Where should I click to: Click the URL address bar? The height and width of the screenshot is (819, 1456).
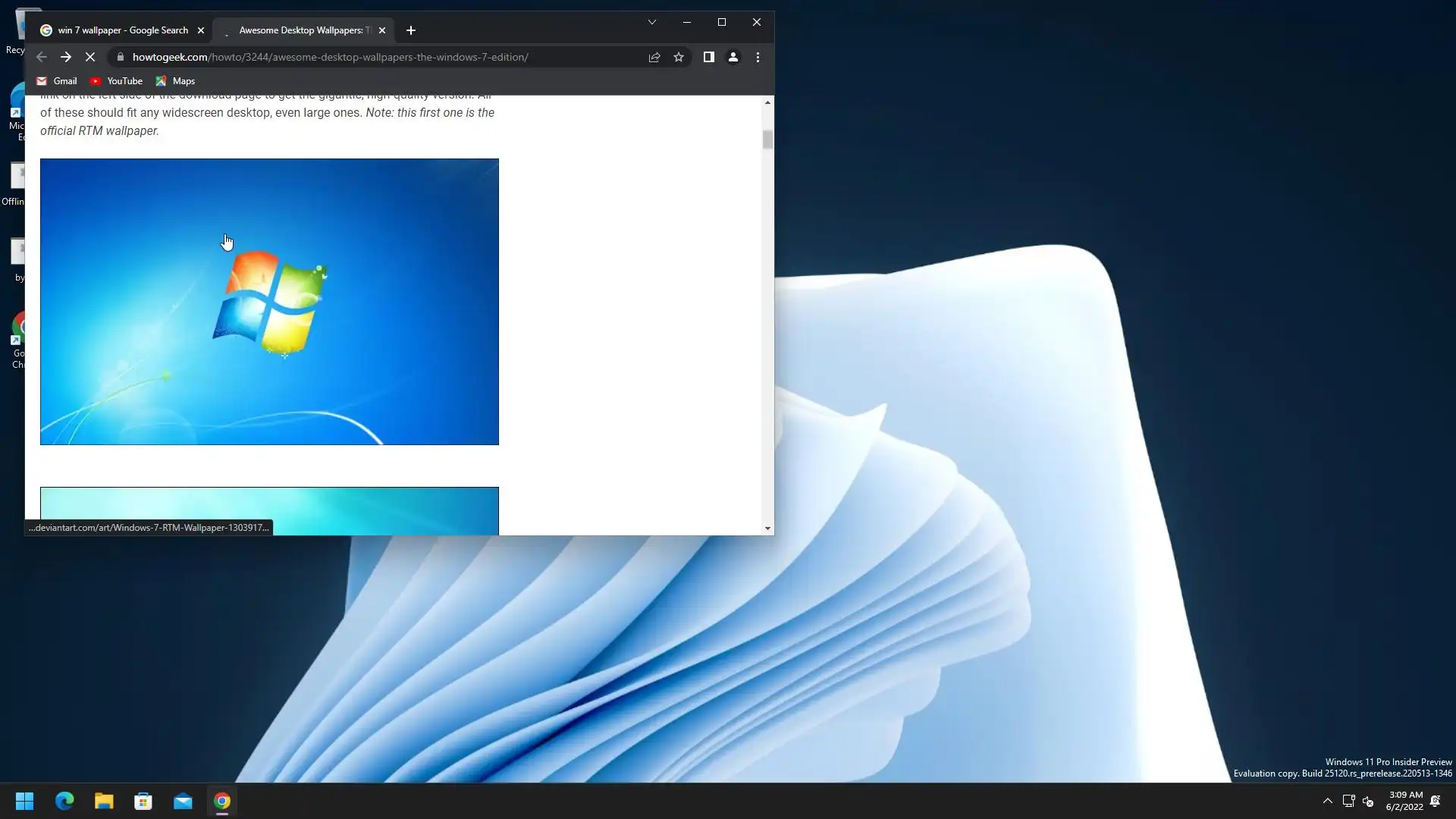tap(379, 57)
